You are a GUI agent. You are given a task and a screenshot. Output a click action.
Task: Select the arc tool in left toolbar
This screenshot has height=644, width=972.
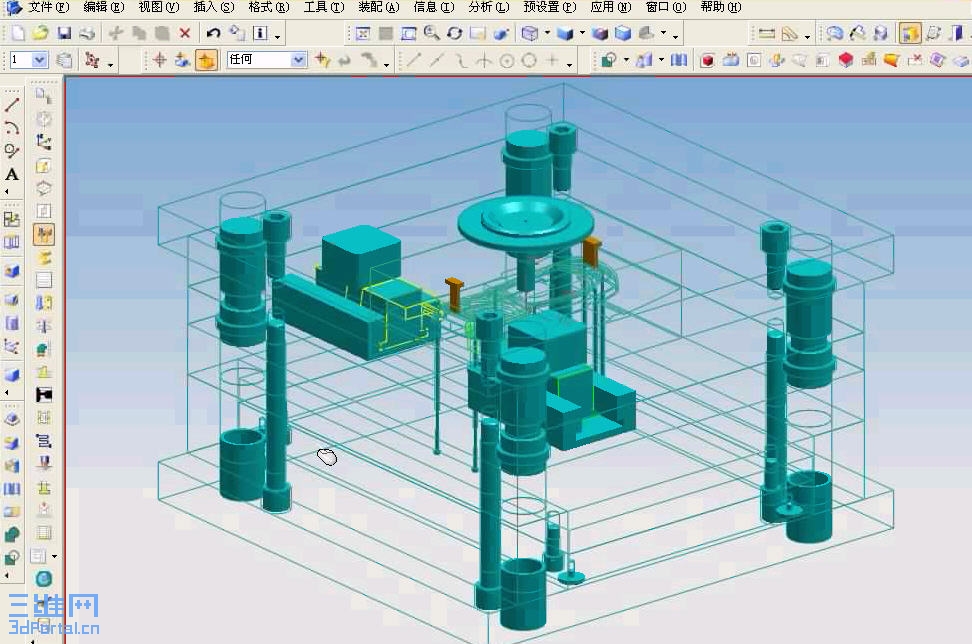tap(12, 128)
